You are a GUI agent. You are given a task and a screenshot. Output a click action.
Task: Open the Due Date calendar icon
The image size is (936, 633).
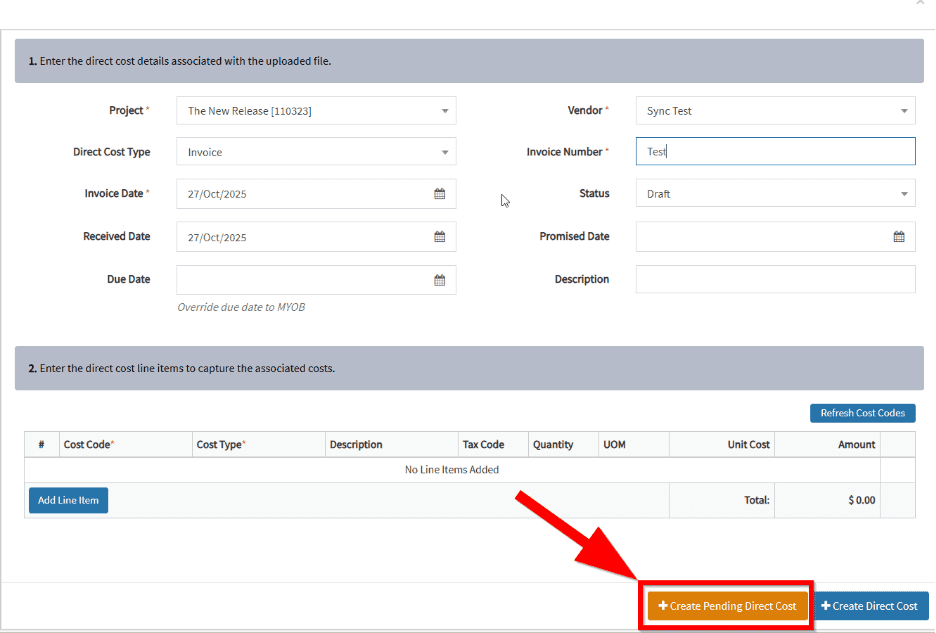pyautogui.click(x=439, y=280)
